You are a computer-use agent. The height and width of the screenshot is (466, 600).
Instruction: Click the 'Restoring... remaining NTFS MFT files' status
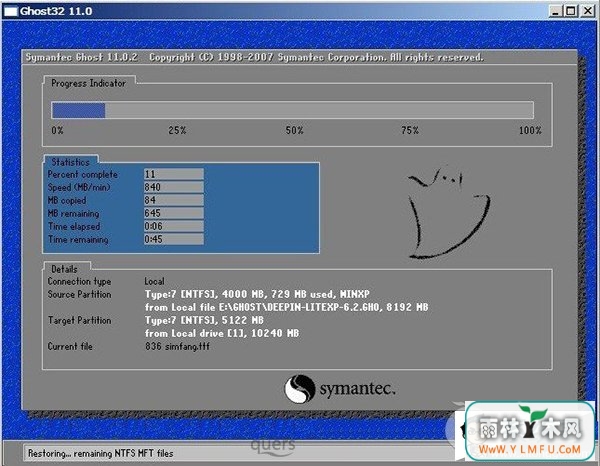[101, 453]
